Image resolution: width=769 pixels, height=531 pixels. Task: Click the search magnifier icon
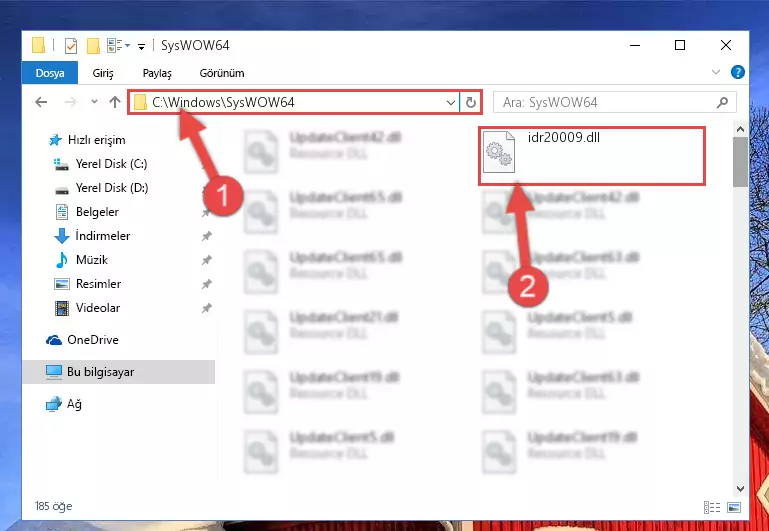click(722, 102)
